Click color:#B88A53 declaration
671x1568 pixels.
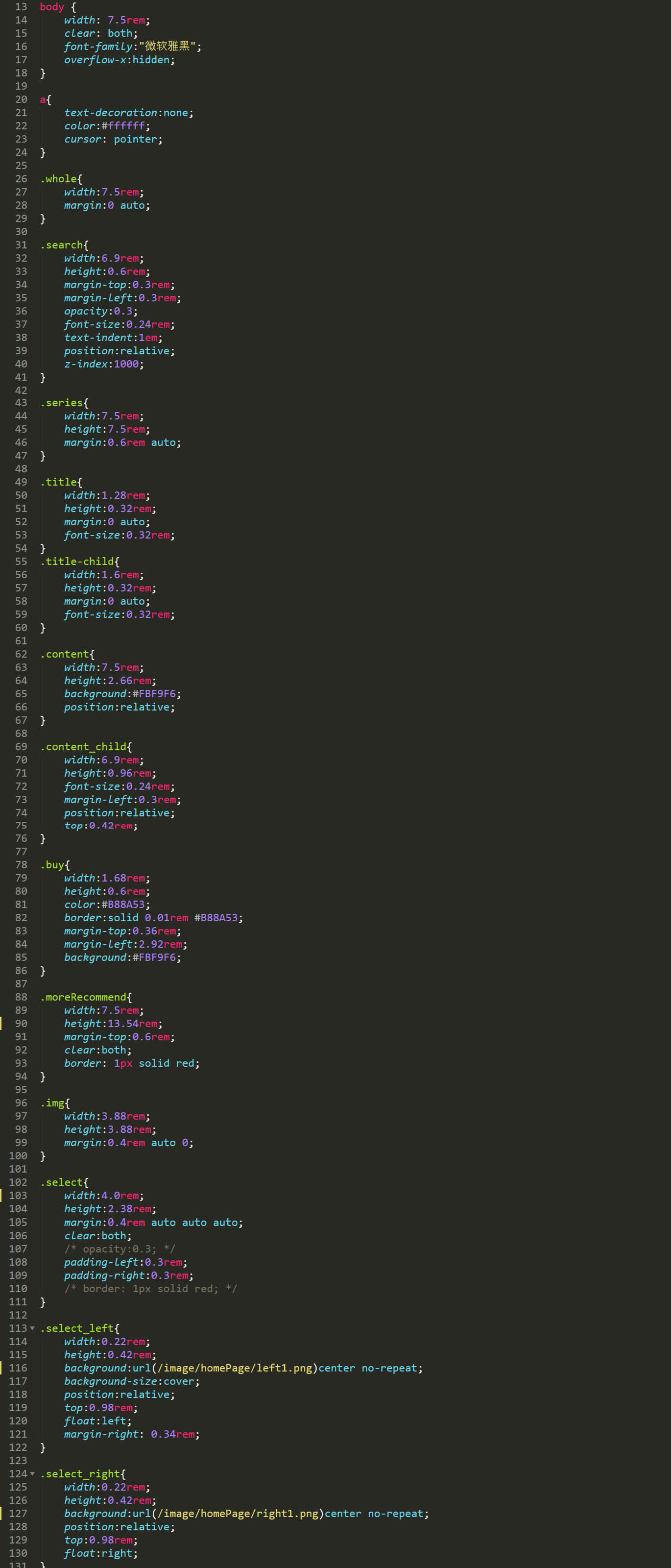click(107, 905)
